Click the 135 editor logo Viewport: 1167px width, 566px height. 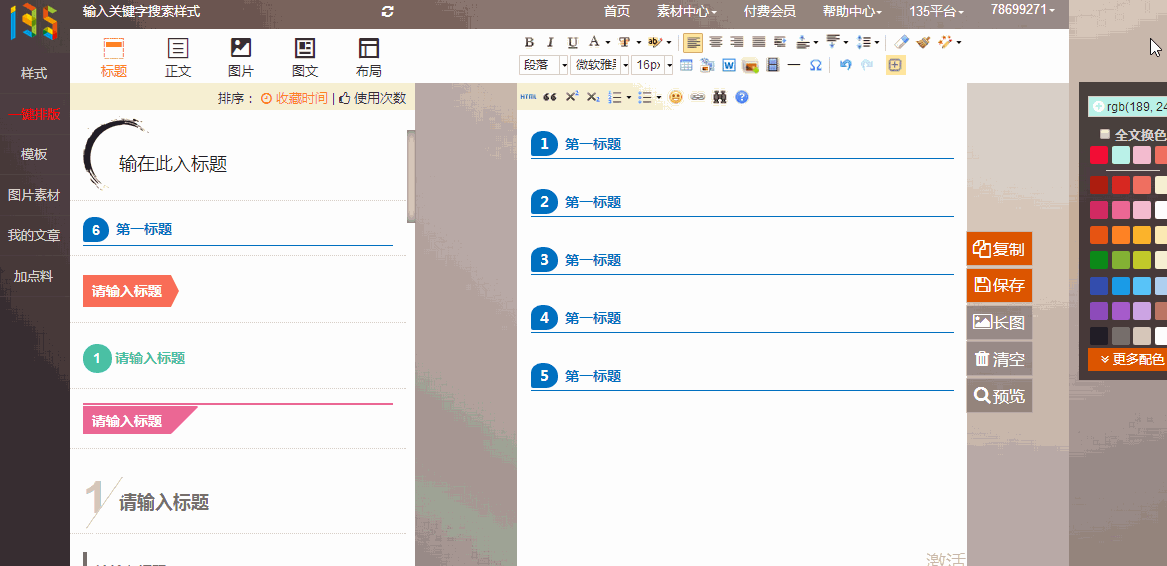(x=33, y=22)
